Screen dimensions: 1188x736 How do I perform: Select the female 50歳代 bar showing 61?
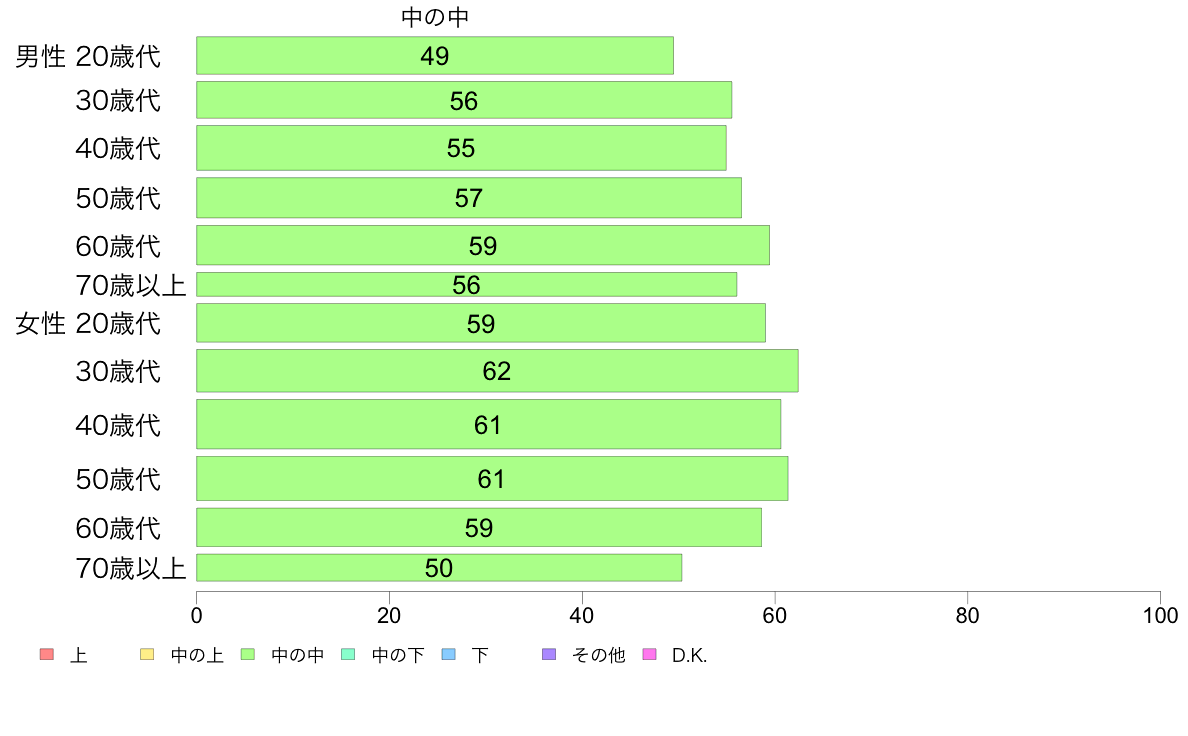point(492,478)
